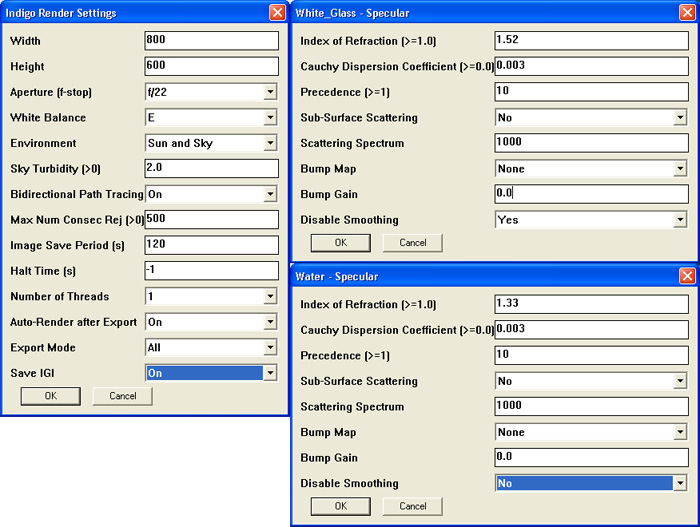Viewport: 700px width, 527px height.
Task: Cancel the White_Glass Specular dialog
Action: (413, 243)
